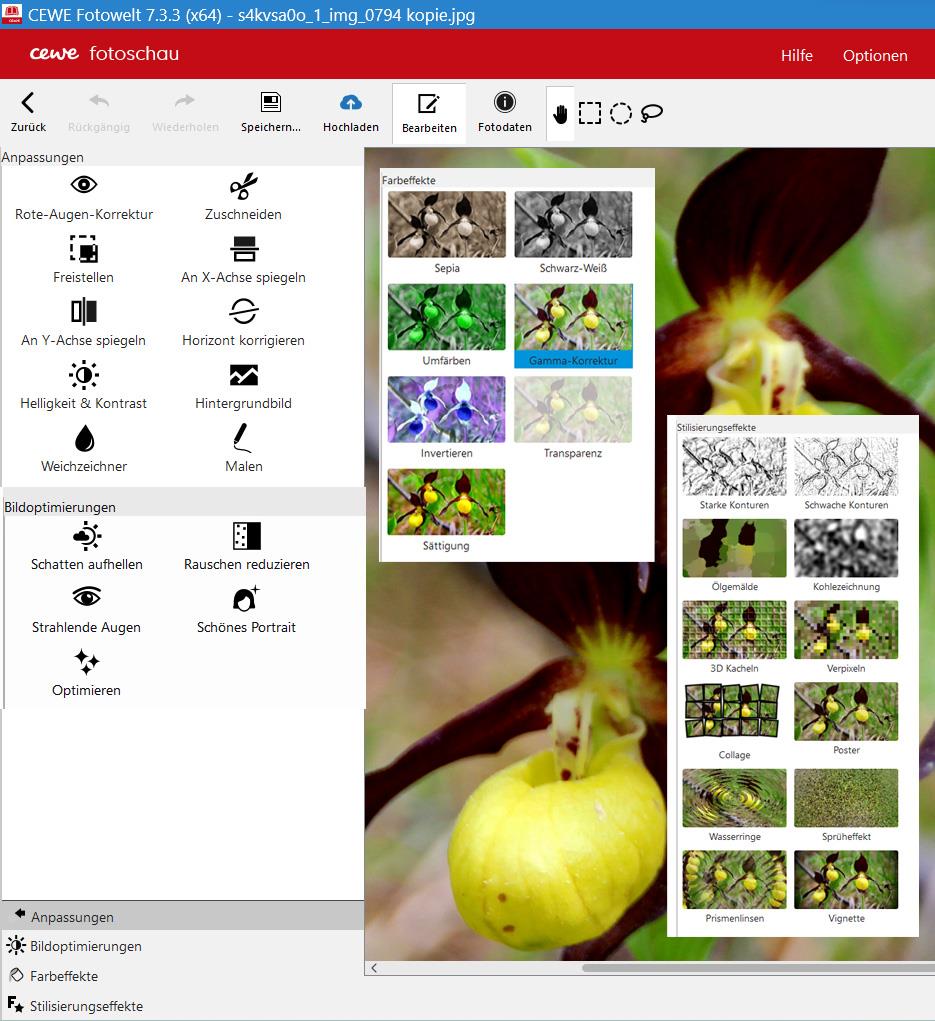This screenshot has height=1021, width=935.
Task: Switch to Stilisierungseffekte section at bottom
Action: pyautogui.click(x=182, y=1005)
